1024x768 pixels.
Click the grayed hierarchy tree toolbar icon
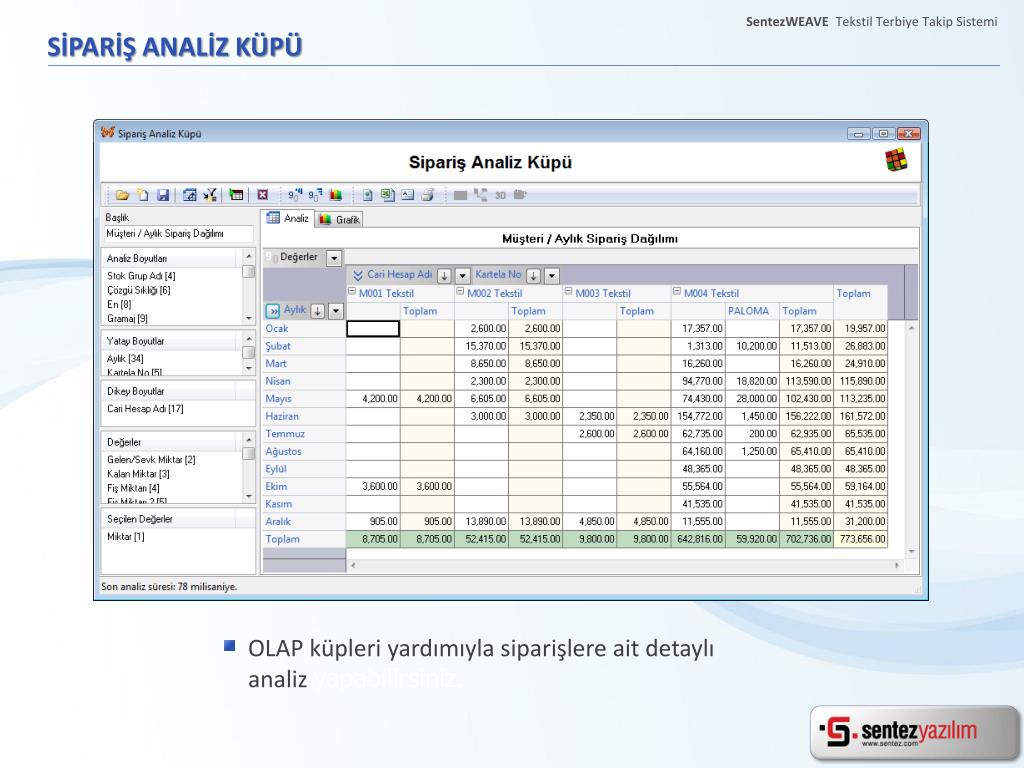click(x=481, y=195)
